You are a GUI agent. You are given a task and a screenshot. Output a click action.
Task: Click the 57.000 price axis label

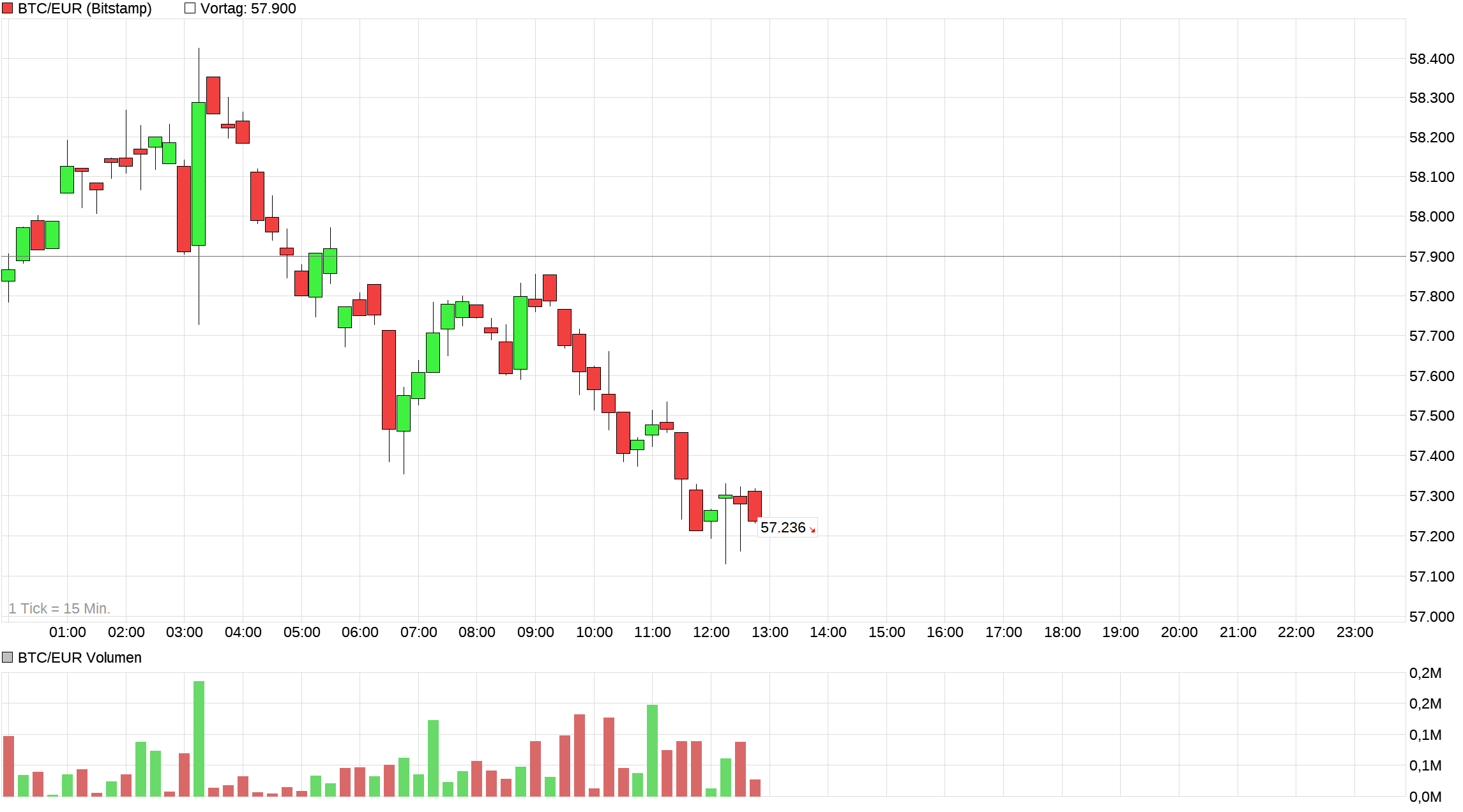click(1431, 617)
